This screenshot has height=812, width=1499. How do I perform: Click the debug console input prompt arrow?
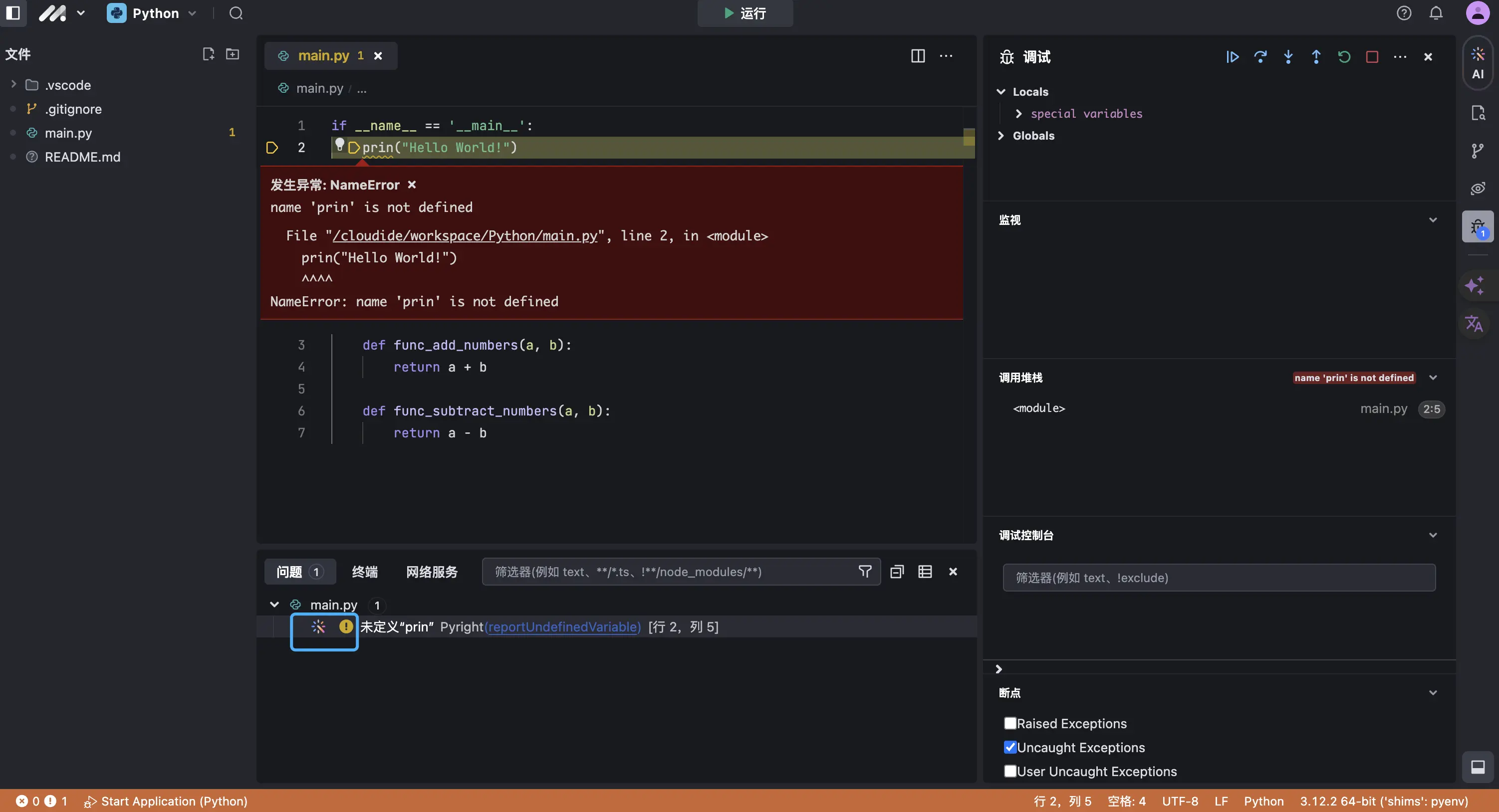click(999, 669)
